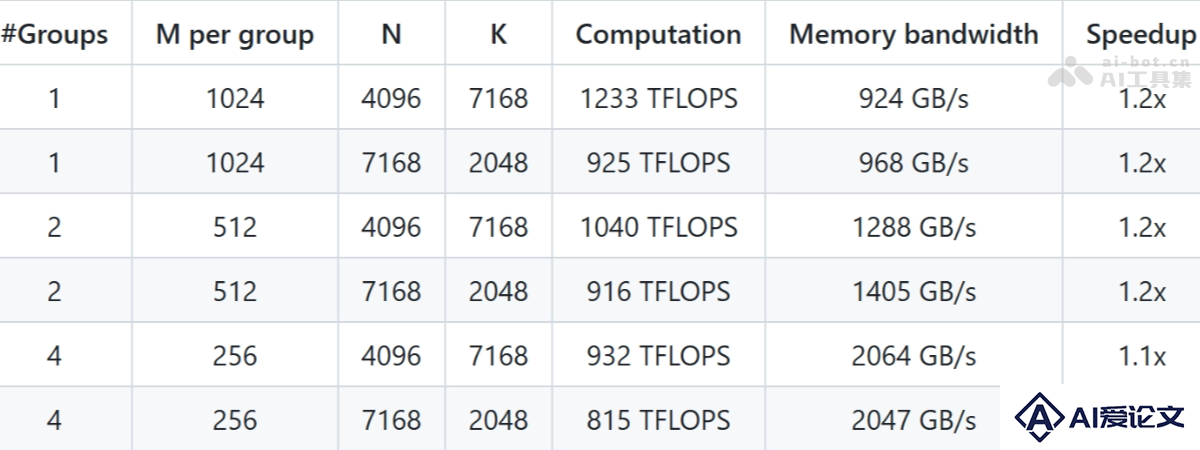Click the Speedup column header
The width and height of the screenshot is (1200, 450).
tap(1142, 34)
